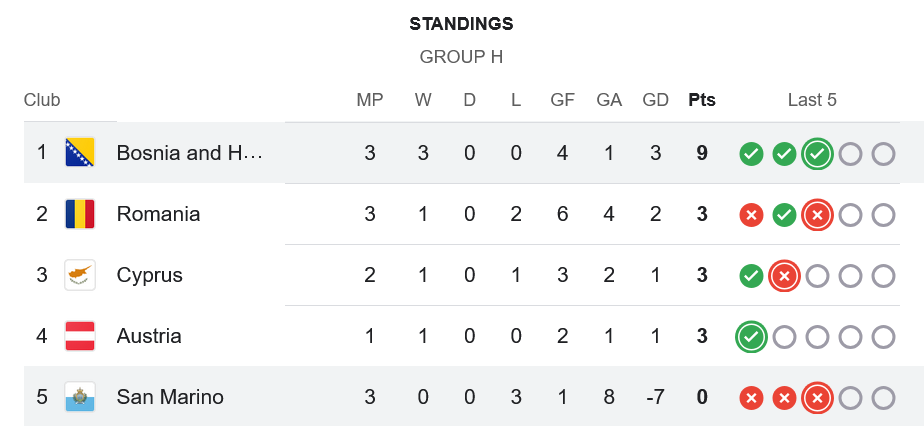
Task: Click Bosnia's highlighted third win checkmark
Action: (817, 154)
